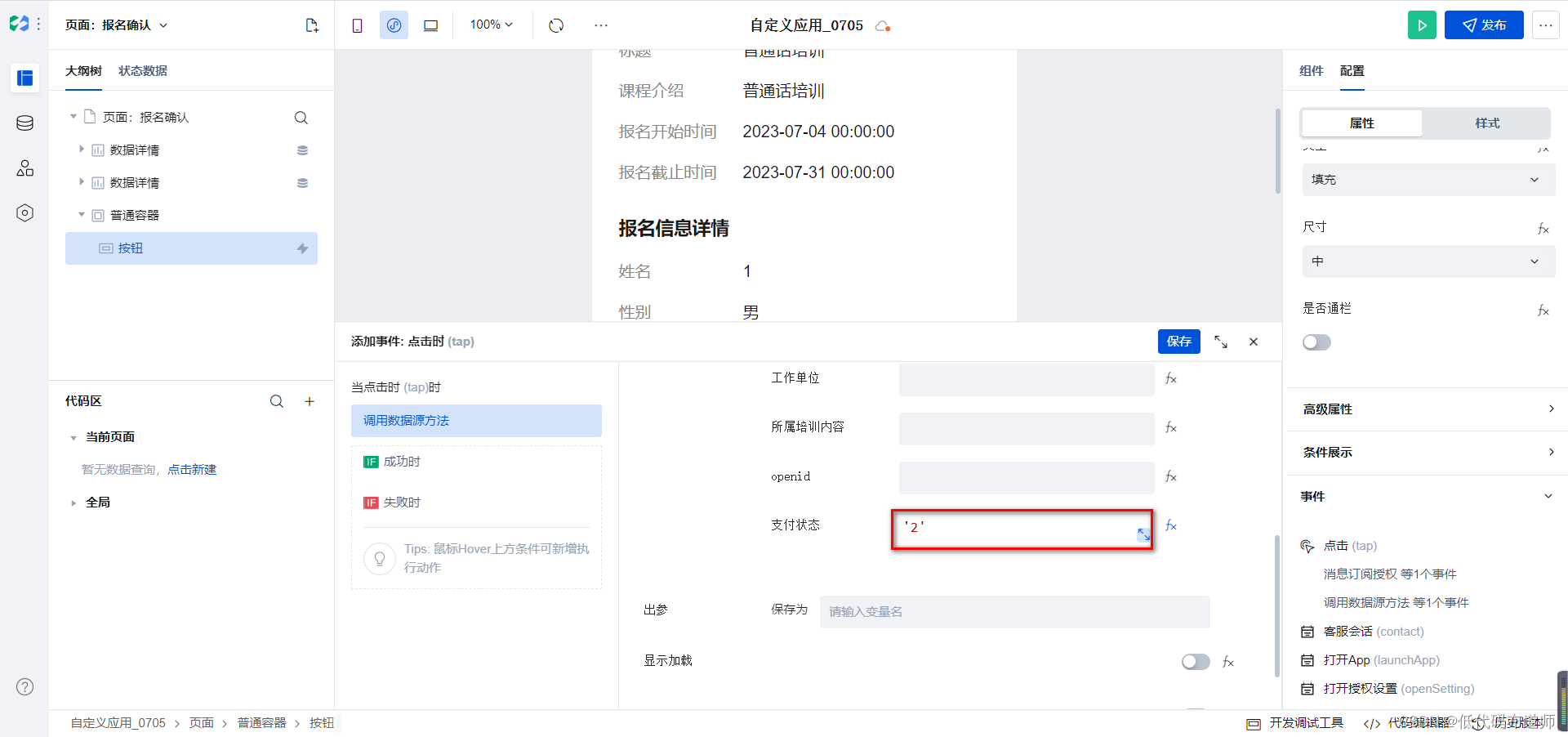Click the green preview run button
Screen dimensions: 1568x737
pos(1422,25)
